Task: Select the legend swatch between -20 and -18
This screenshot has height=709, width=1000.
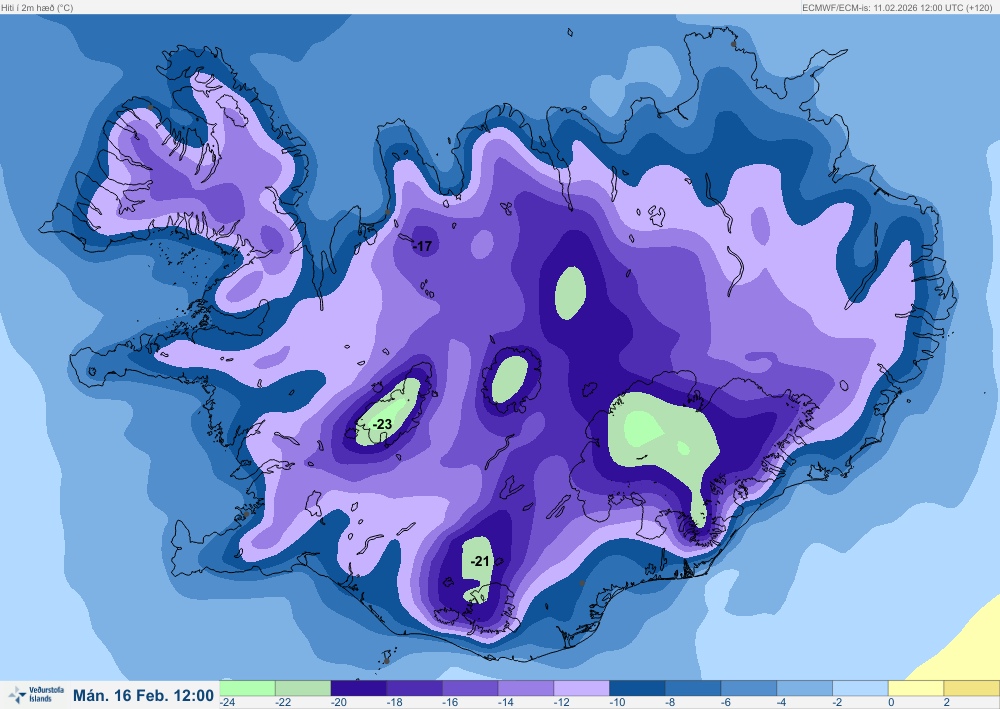Action: [358, 688]
